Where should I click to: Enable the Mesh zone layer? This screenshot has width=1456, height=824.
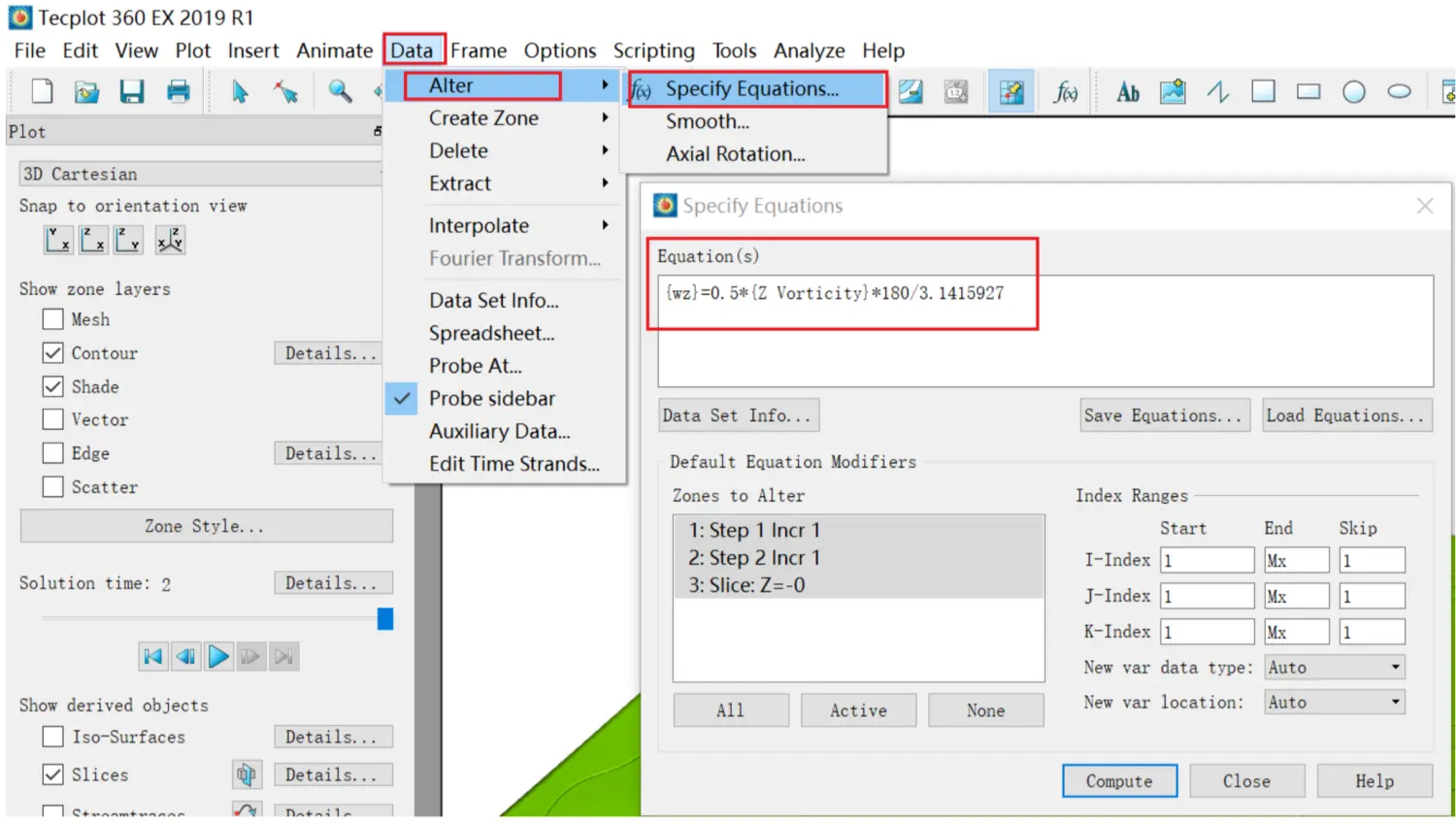(x=53, y=319)
